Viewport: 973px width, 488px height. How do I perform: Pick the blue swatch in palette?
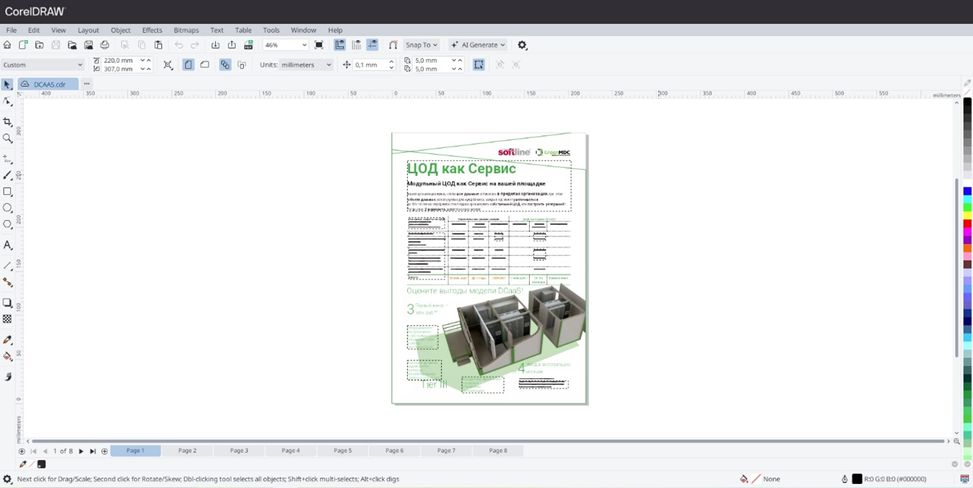[967, 191]
